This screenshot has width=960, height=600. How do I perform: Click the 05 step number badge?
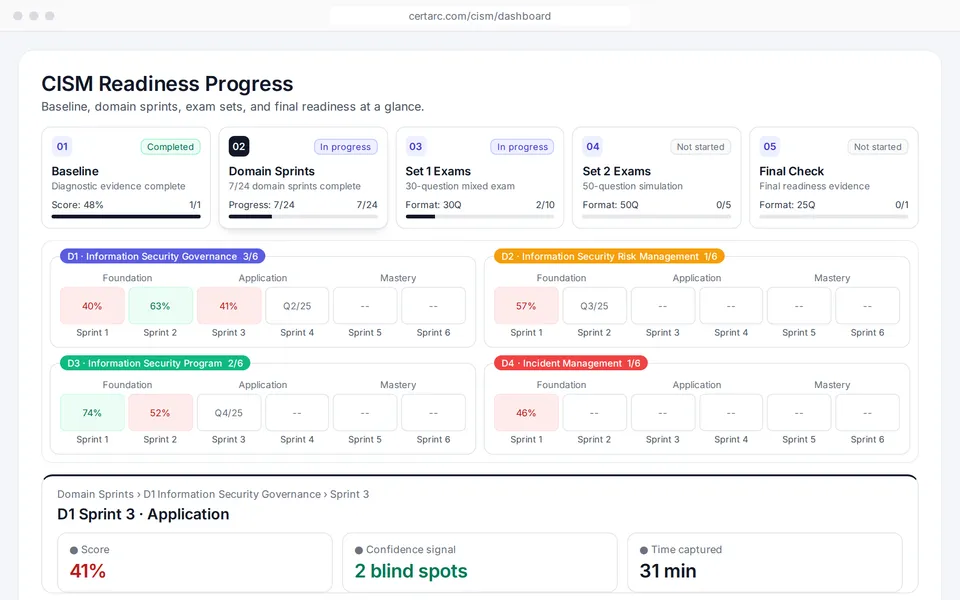click(x=770, y=146)
